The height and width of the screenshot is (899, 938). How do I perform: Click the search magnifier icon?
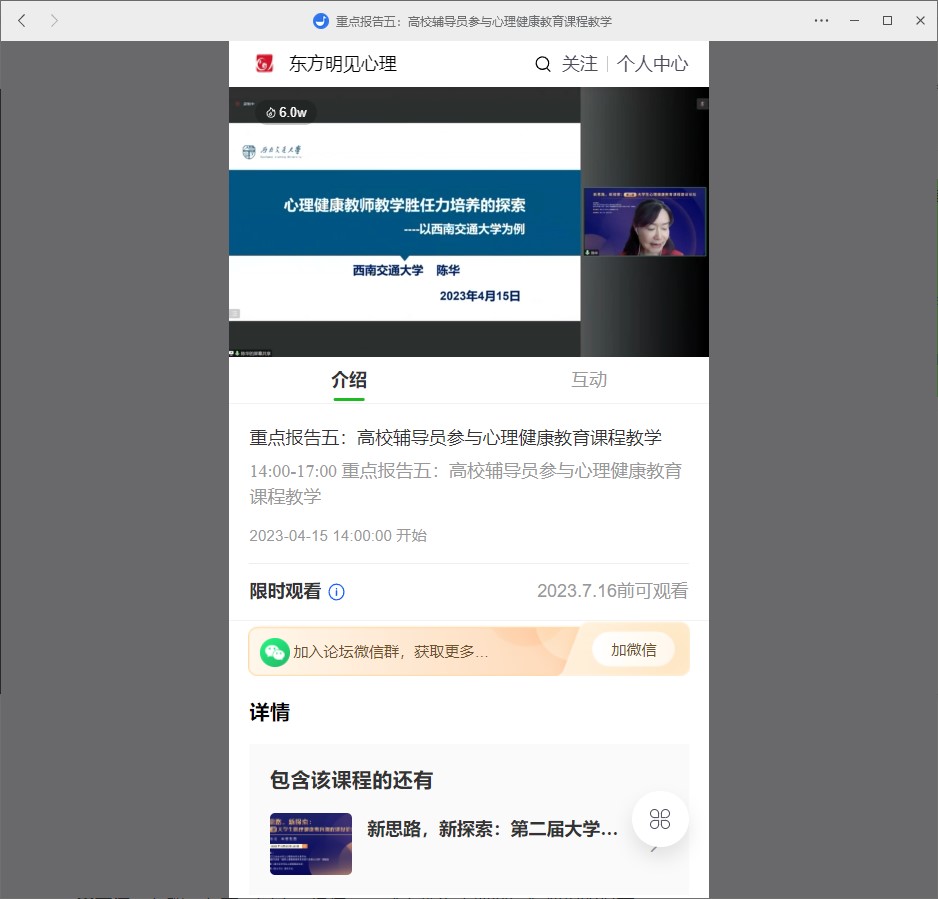coord(543,64)
